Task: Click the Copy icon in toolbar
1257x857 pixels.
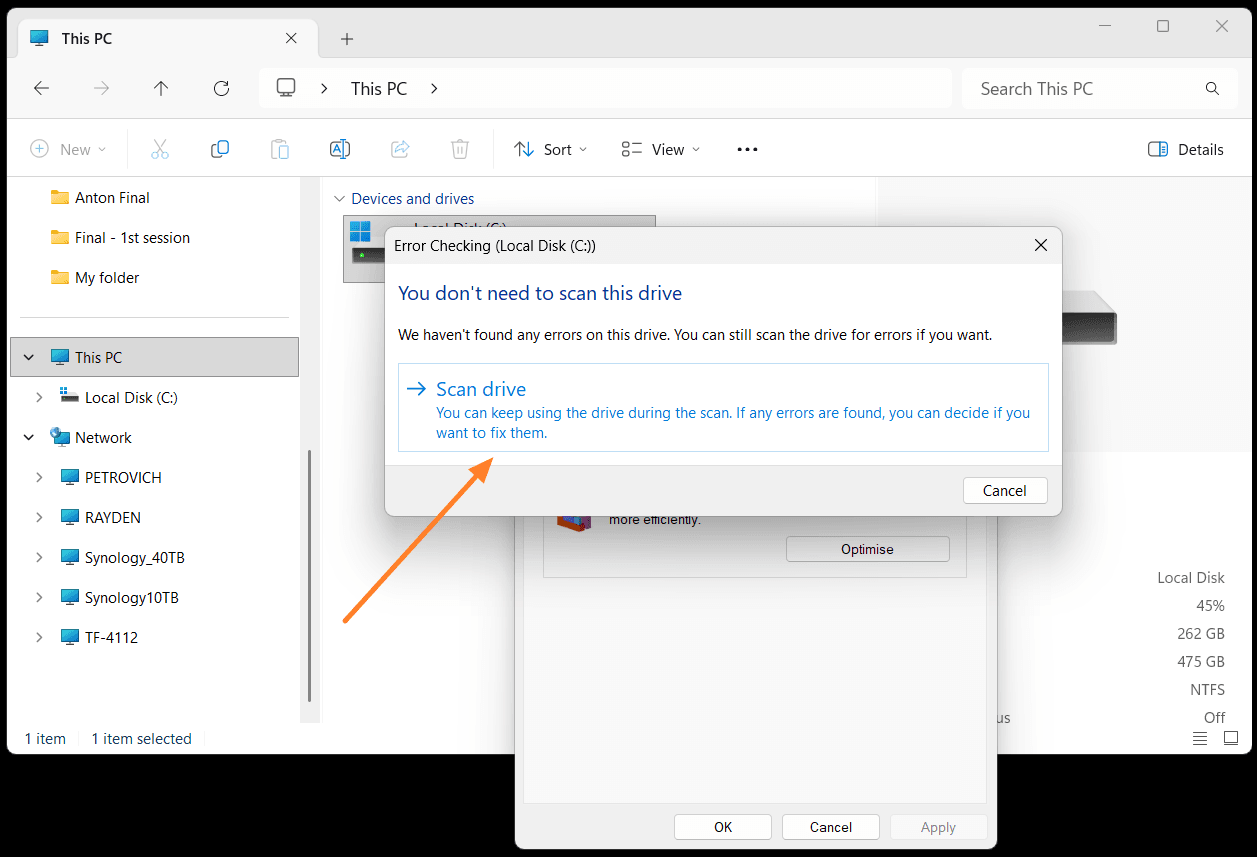Action: coord(220,149)
